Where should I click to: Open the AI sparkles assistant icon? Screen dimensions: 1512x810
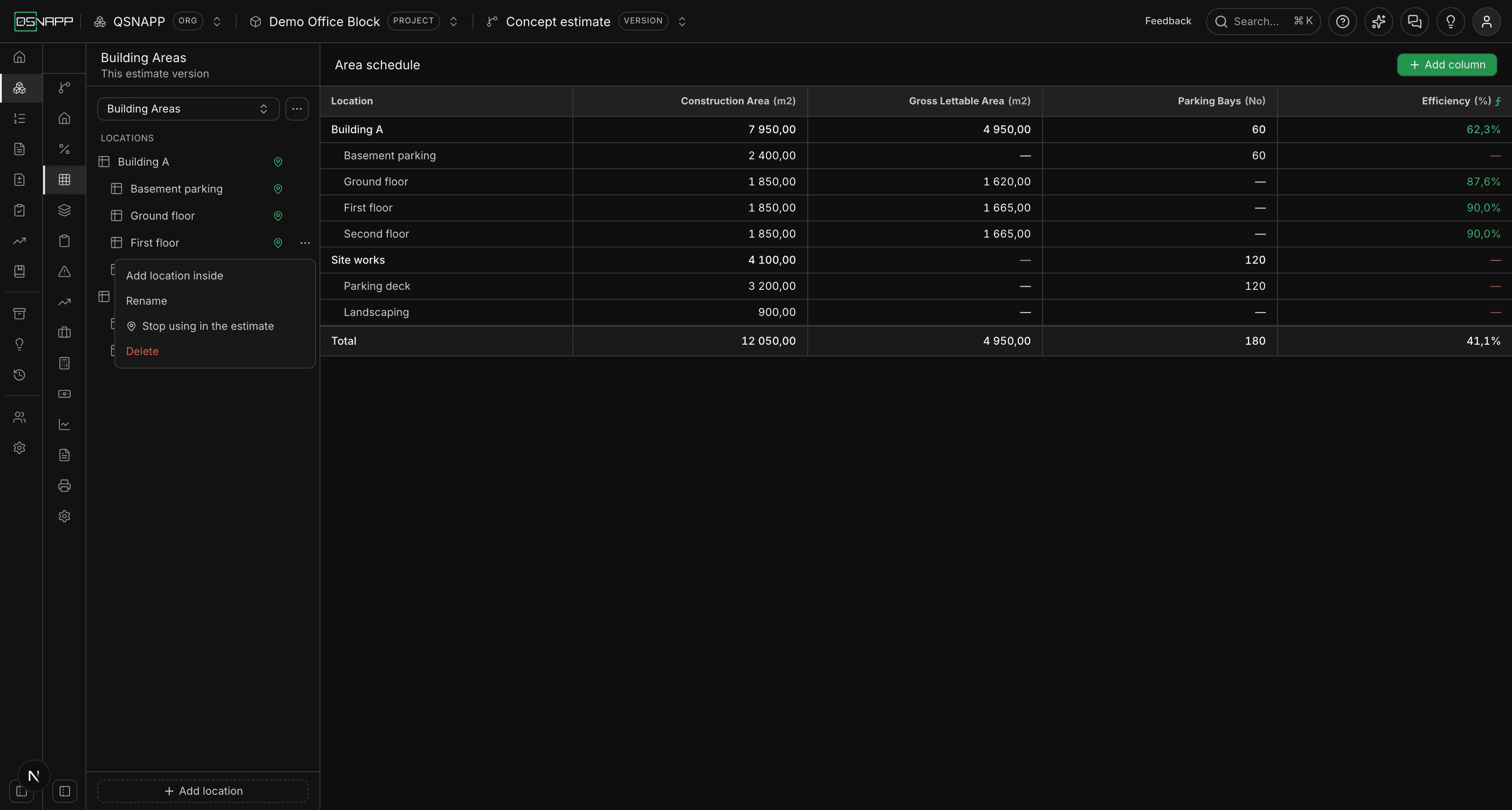(1378, 22)
